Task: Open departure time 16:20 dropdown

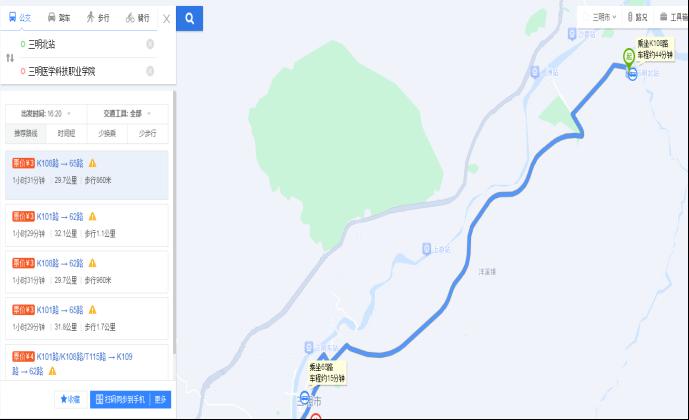Action: [46, 114]
